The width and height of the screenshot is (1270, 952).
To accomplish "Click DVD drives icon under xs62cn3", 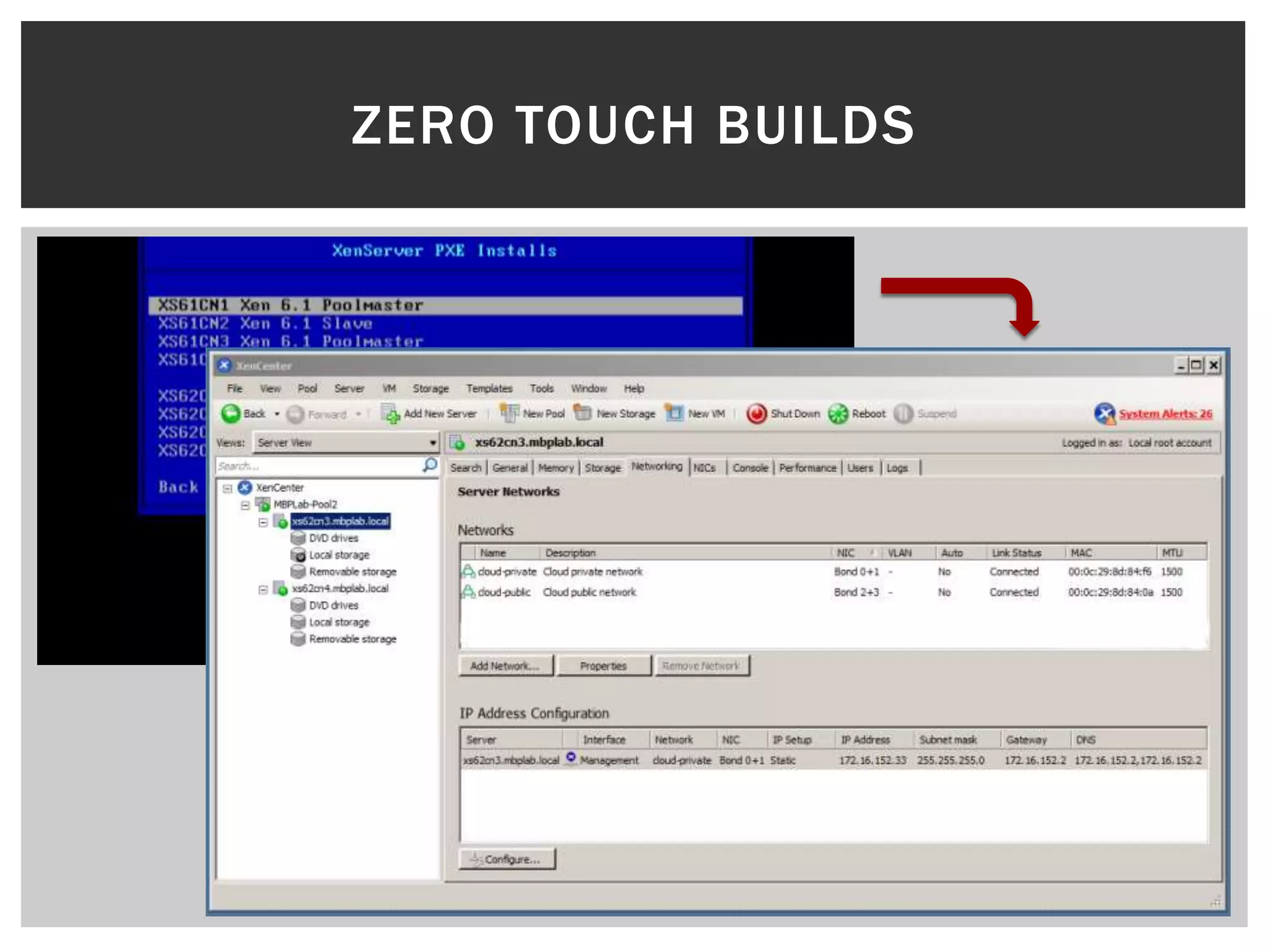I will click(x=298, y=538).
